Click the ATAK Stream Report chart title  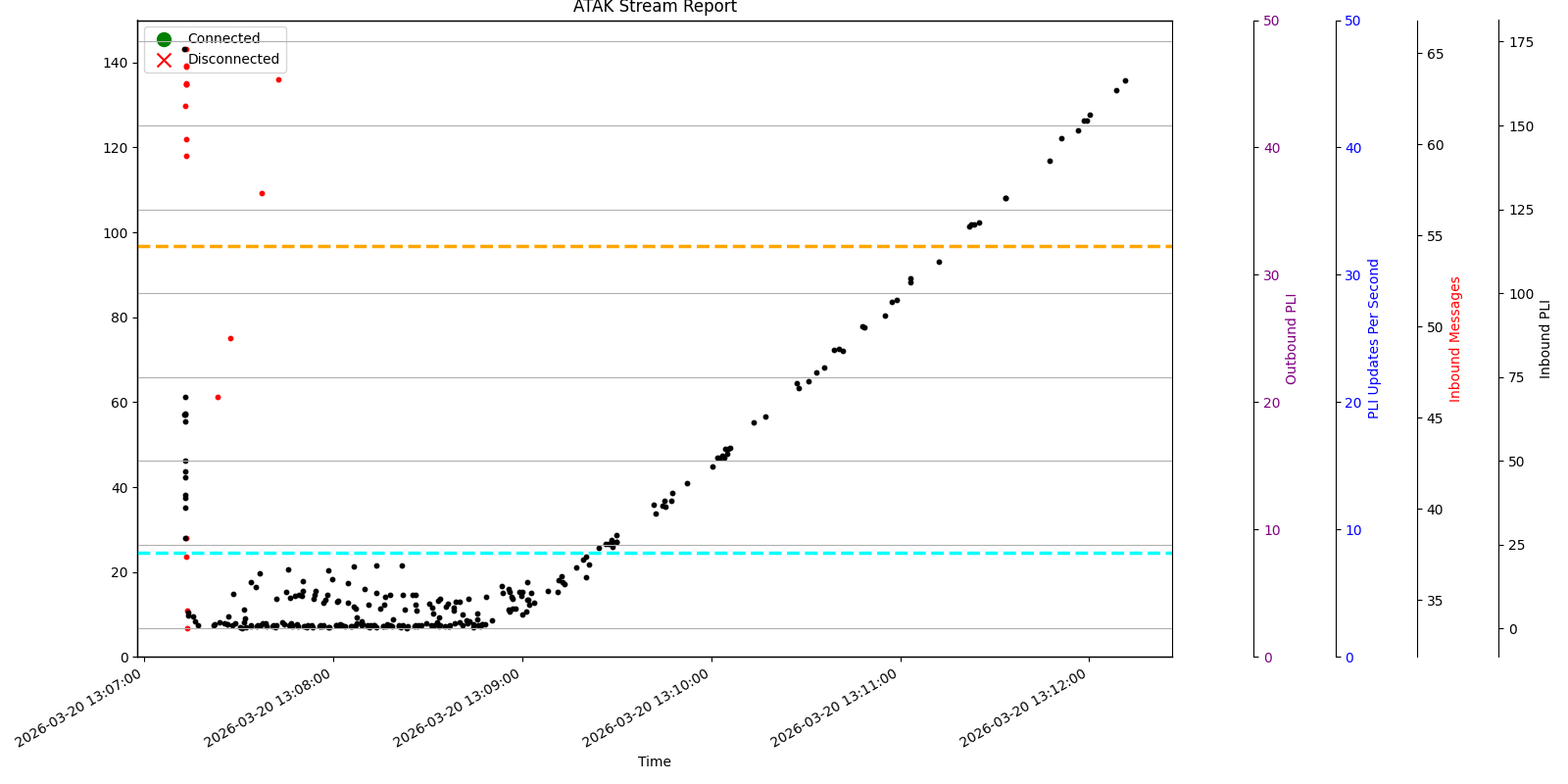[655, 7]
